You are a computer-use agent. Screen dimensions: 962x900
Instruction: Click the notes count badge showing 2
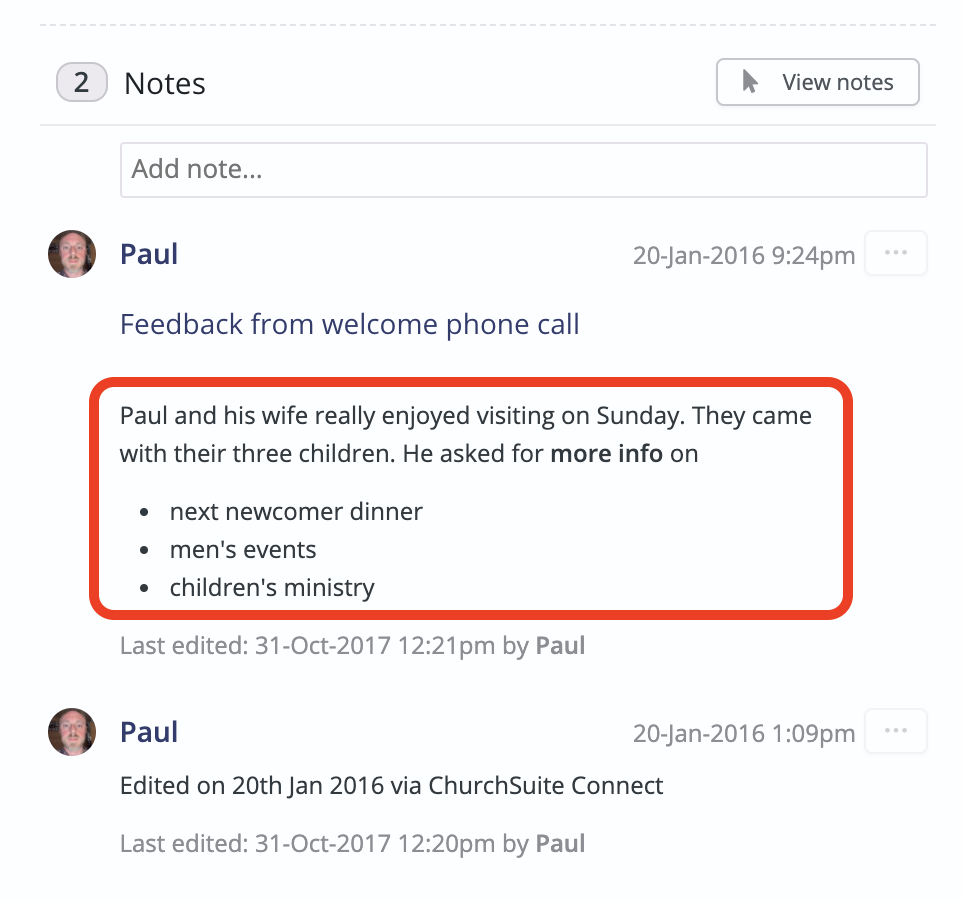tap(81, 82)
